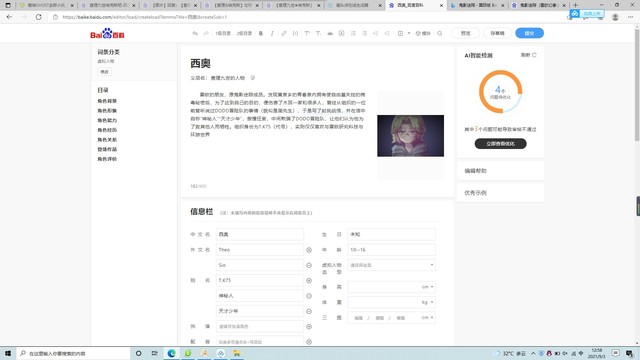Viewport: 640px width, 360px height.
Task: Jump to 角色背景 in the 目录
Action: (x=107, y=101)
